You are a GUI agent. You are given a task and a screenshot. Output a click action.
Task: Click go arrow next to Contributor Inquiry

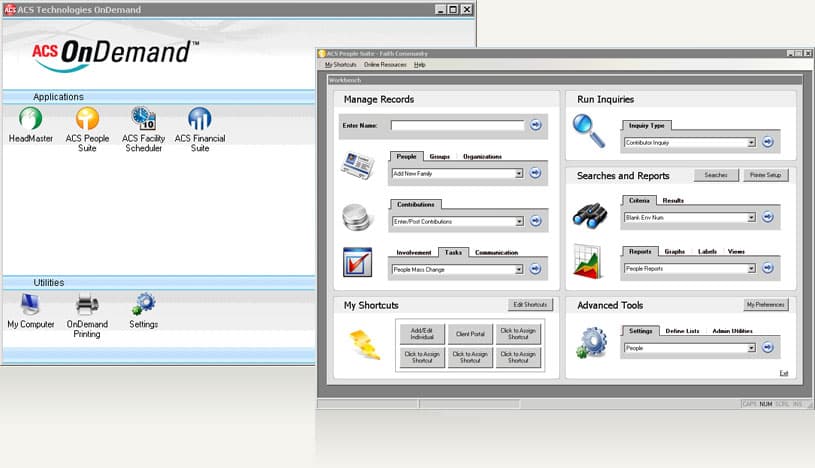click(768, 142)
